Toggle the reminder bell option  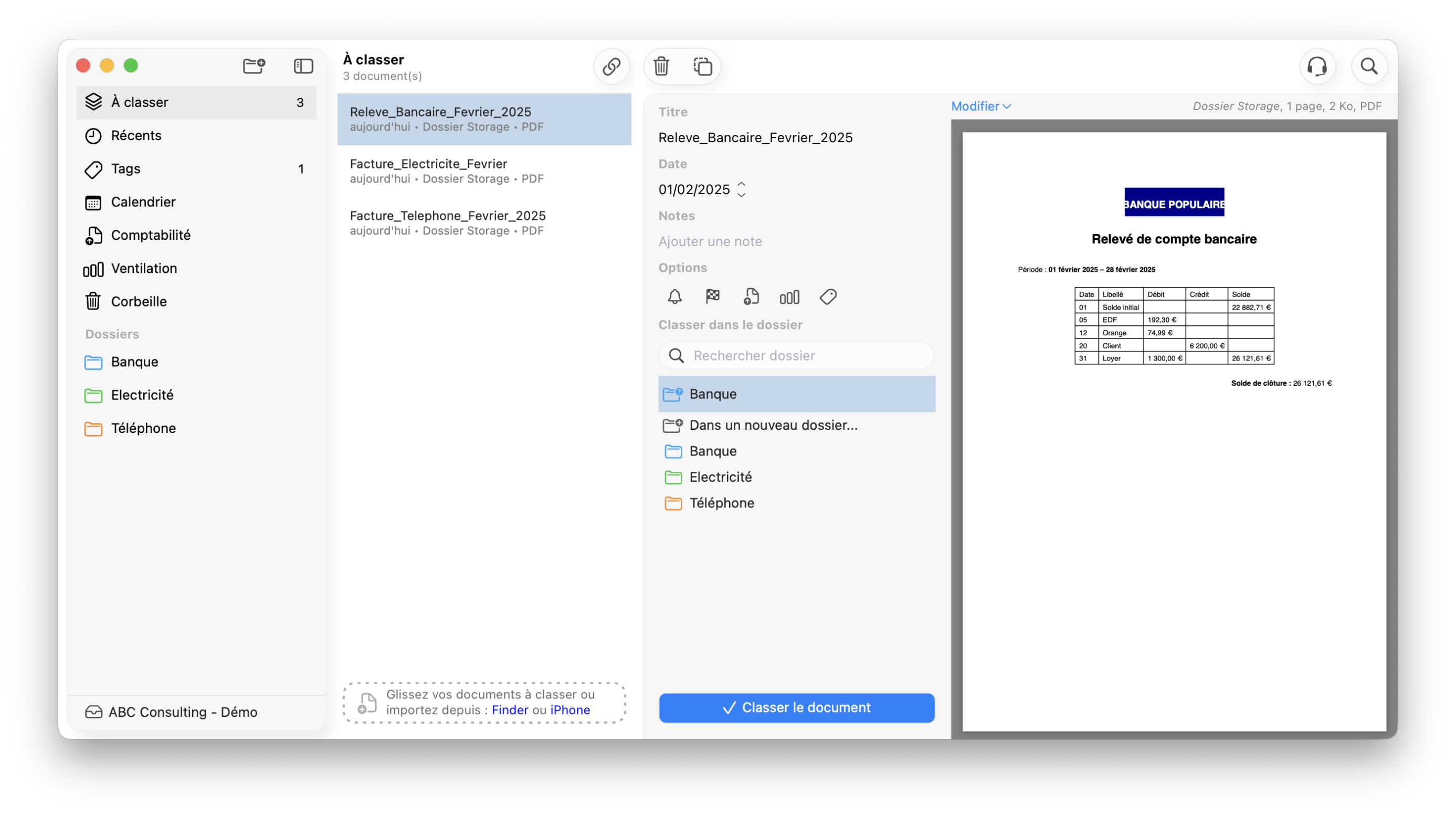pyautogui.click(x=674, y=296)
